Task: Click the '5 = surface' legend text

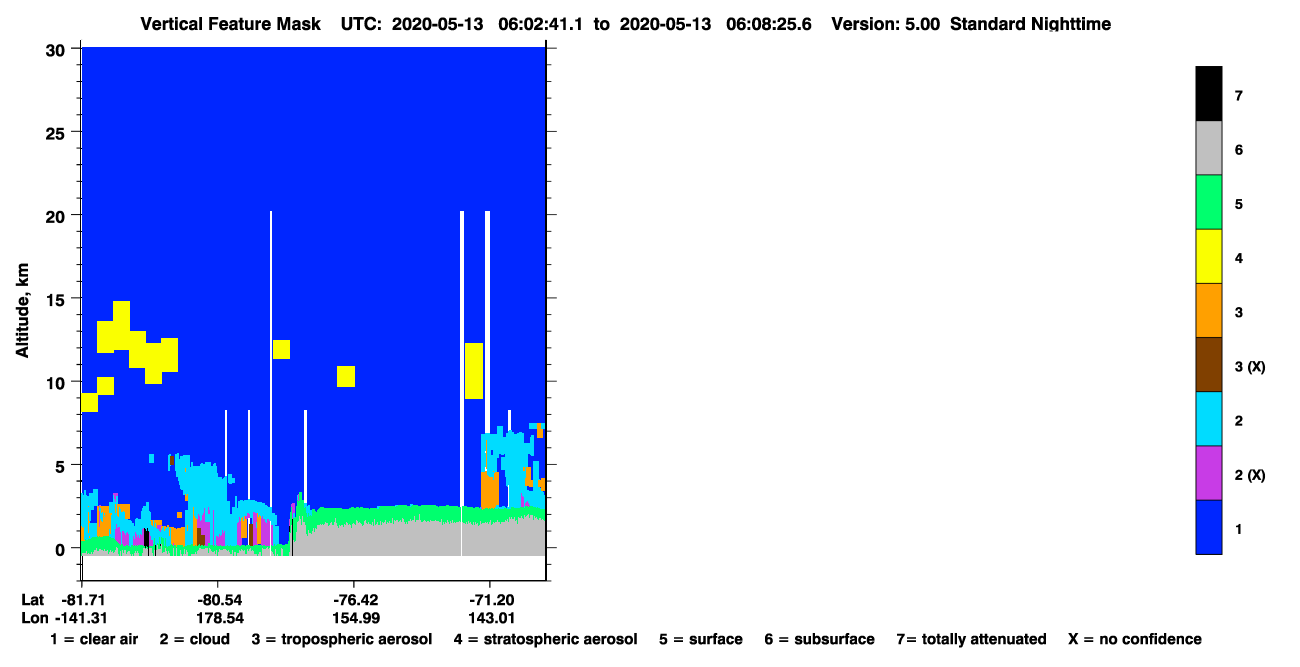Action: point(701,639)
